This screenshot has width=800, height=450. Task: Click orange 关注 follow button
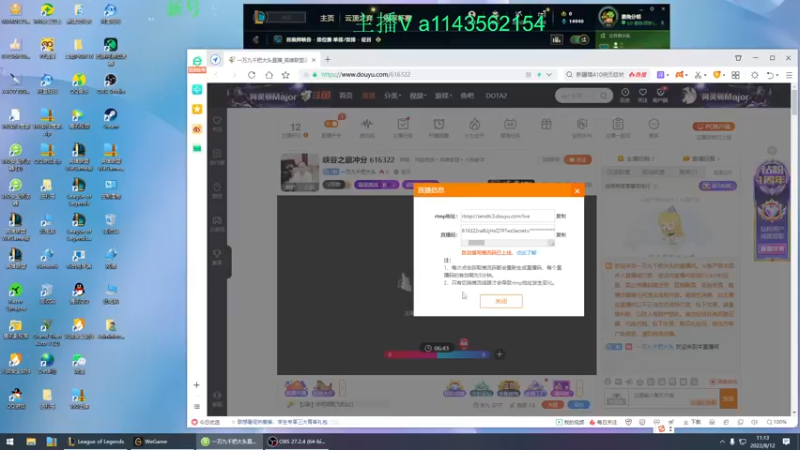(578, 160)
